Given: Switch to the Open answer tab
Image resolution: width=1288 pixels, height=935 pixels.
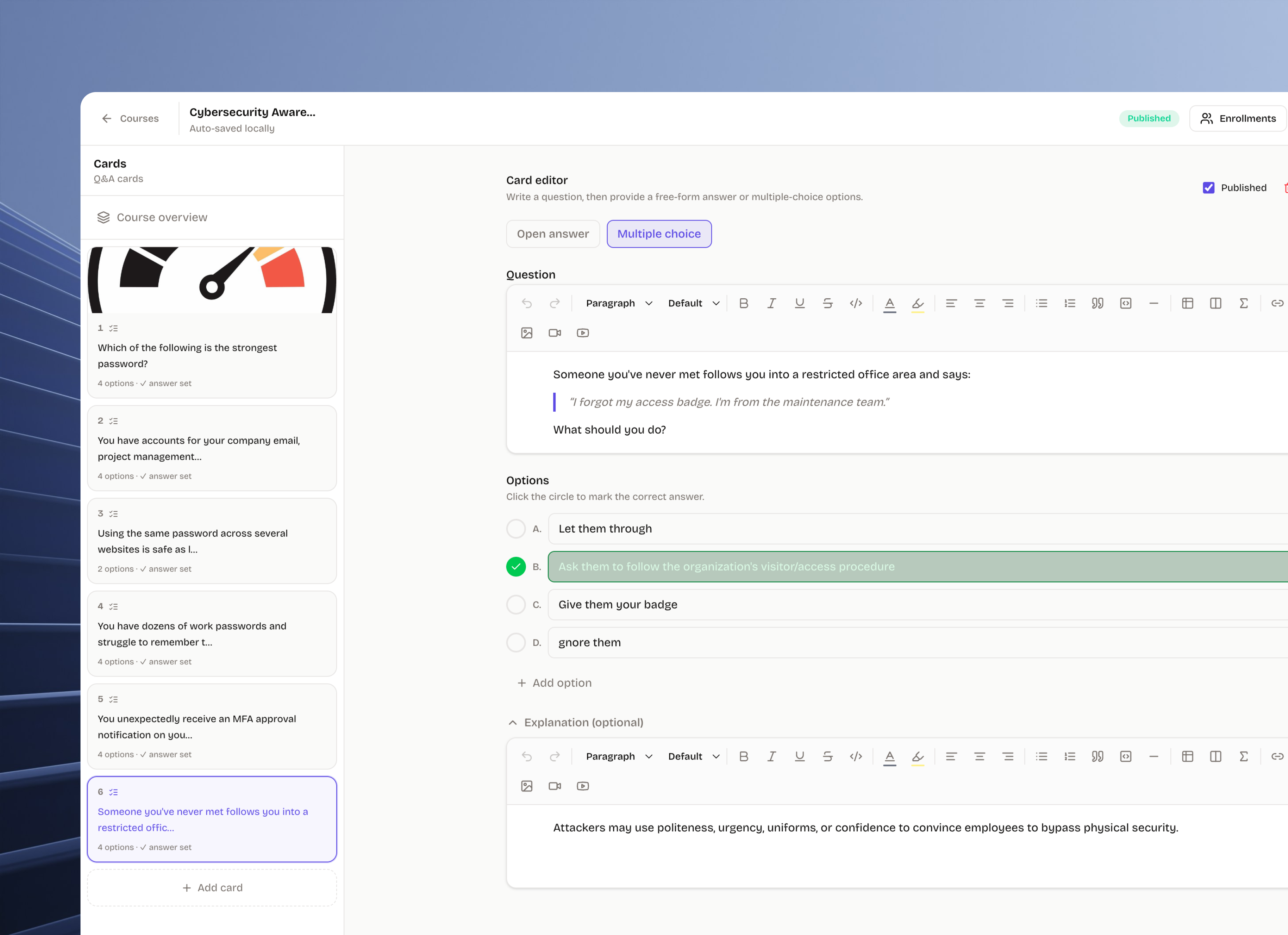Looking at the screenshot, I should click(x=553, y=234).
